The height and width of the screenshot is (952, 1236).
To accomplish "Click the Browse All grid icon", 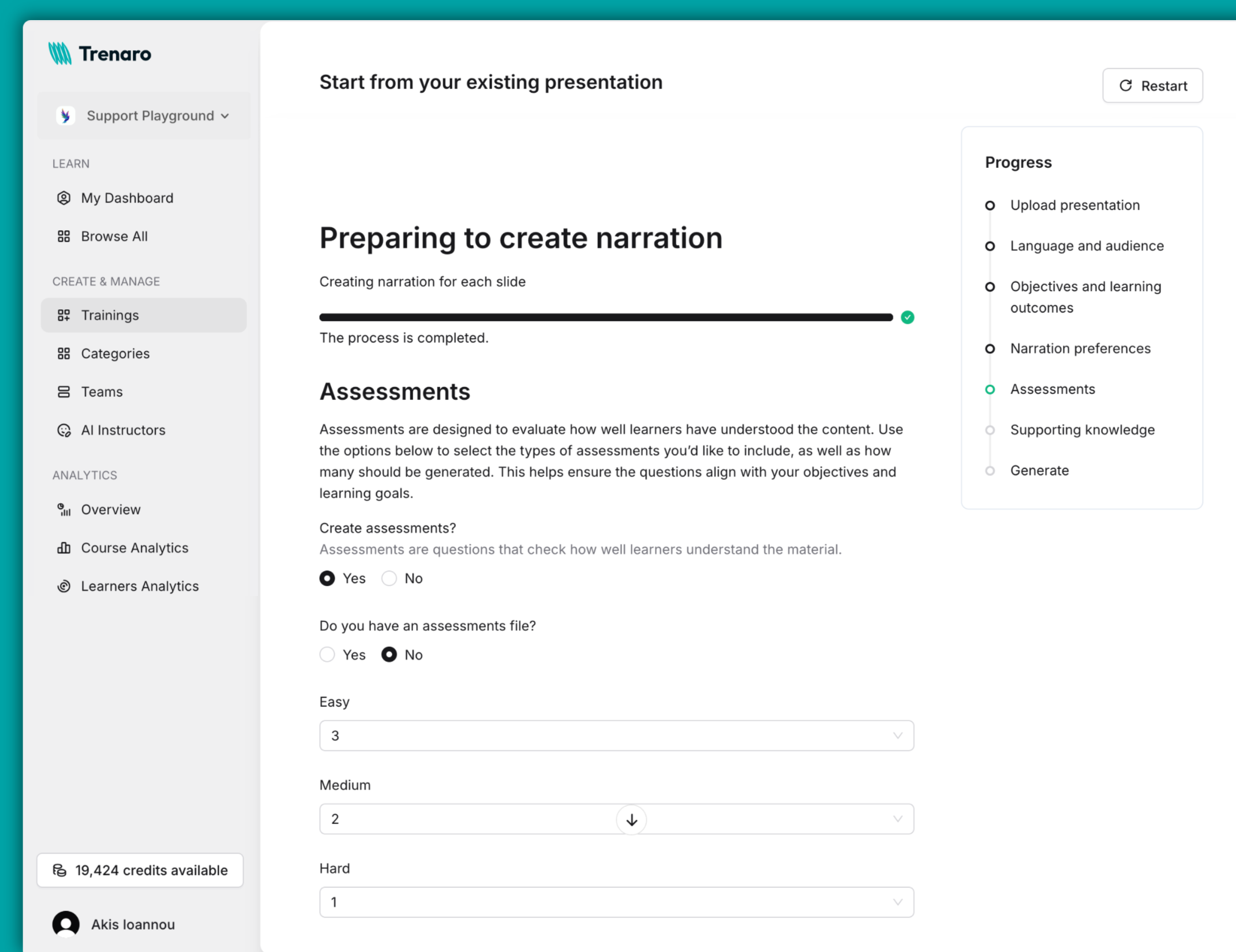I will coord(64,236).
